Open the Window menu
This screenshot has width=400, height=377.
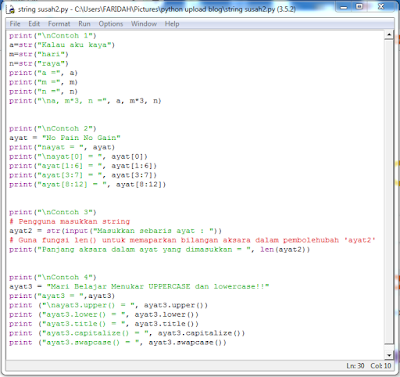(x=144, y=24)
